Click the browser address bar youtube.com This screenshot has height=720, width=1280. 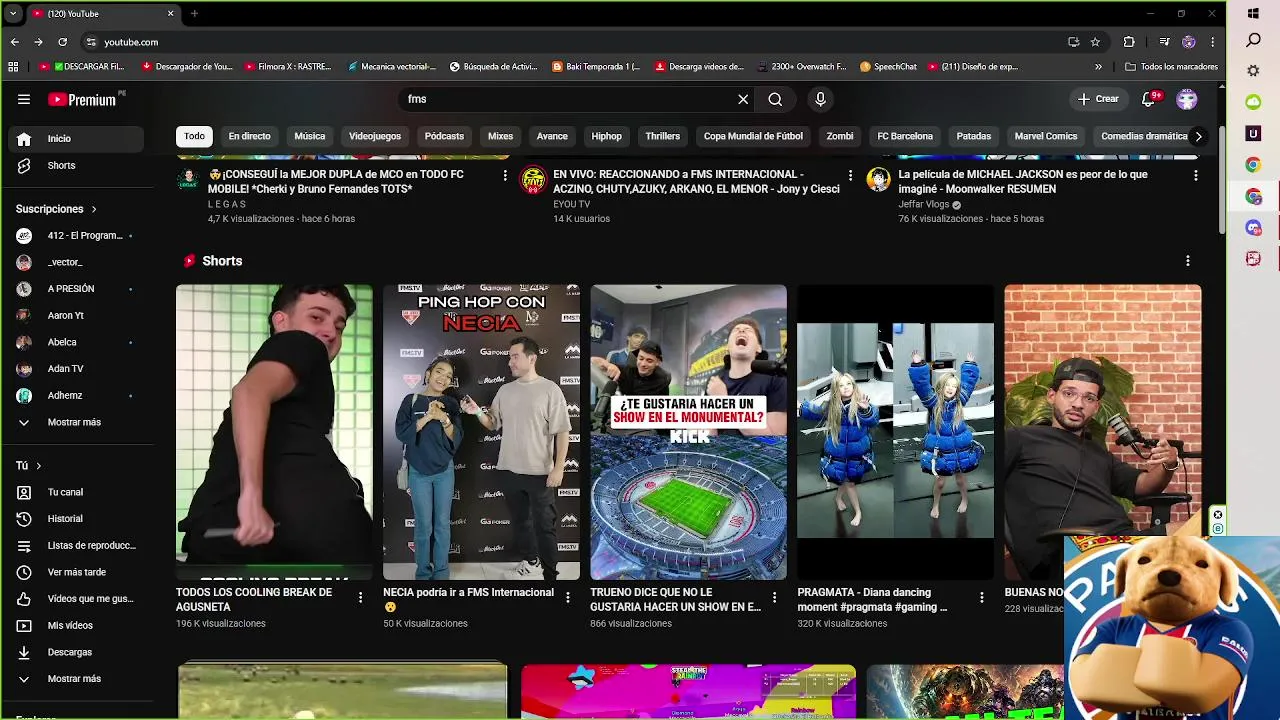[570, 42]
